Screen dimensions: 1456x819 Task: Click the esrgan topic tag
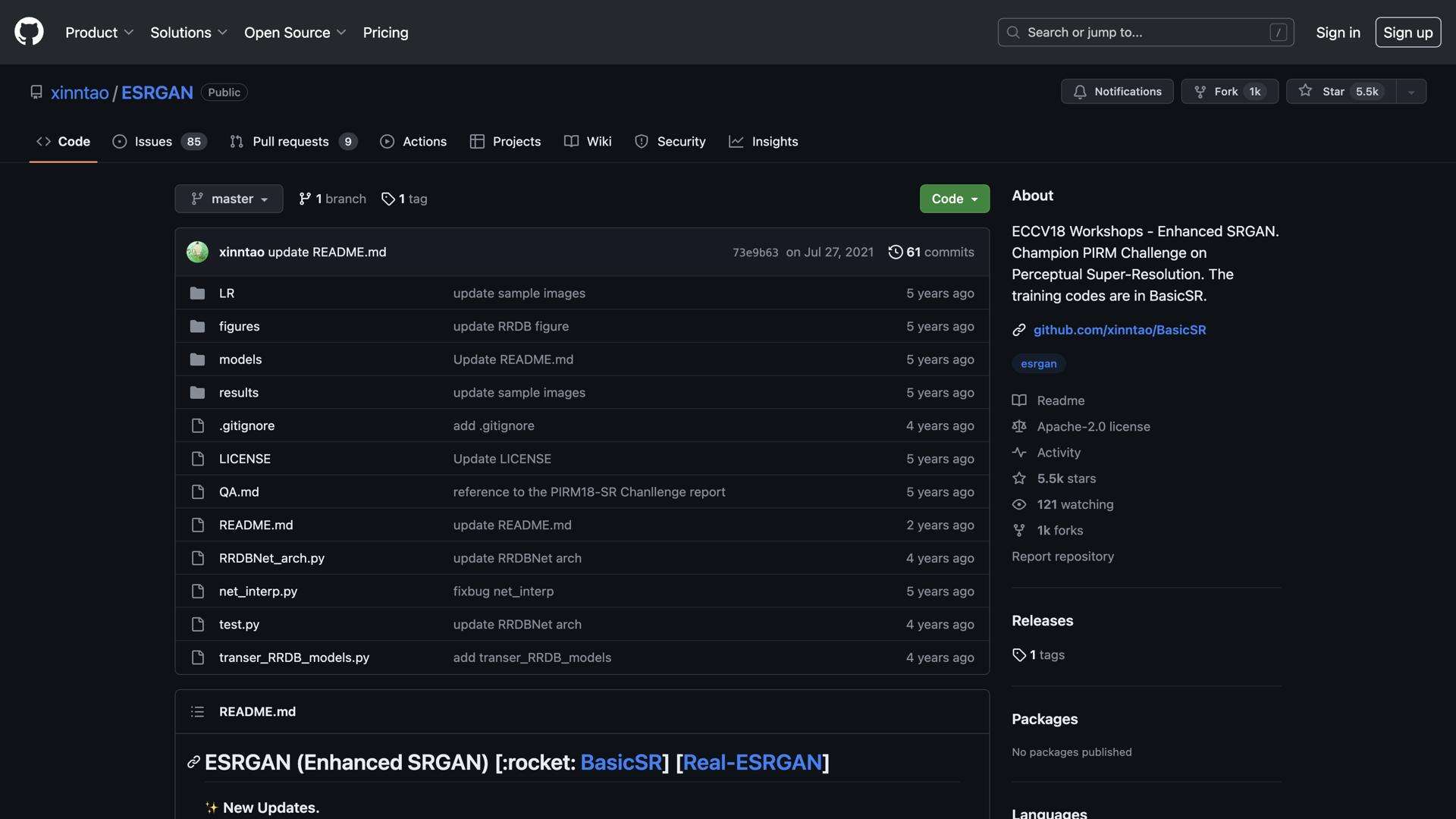[1038, 364]
